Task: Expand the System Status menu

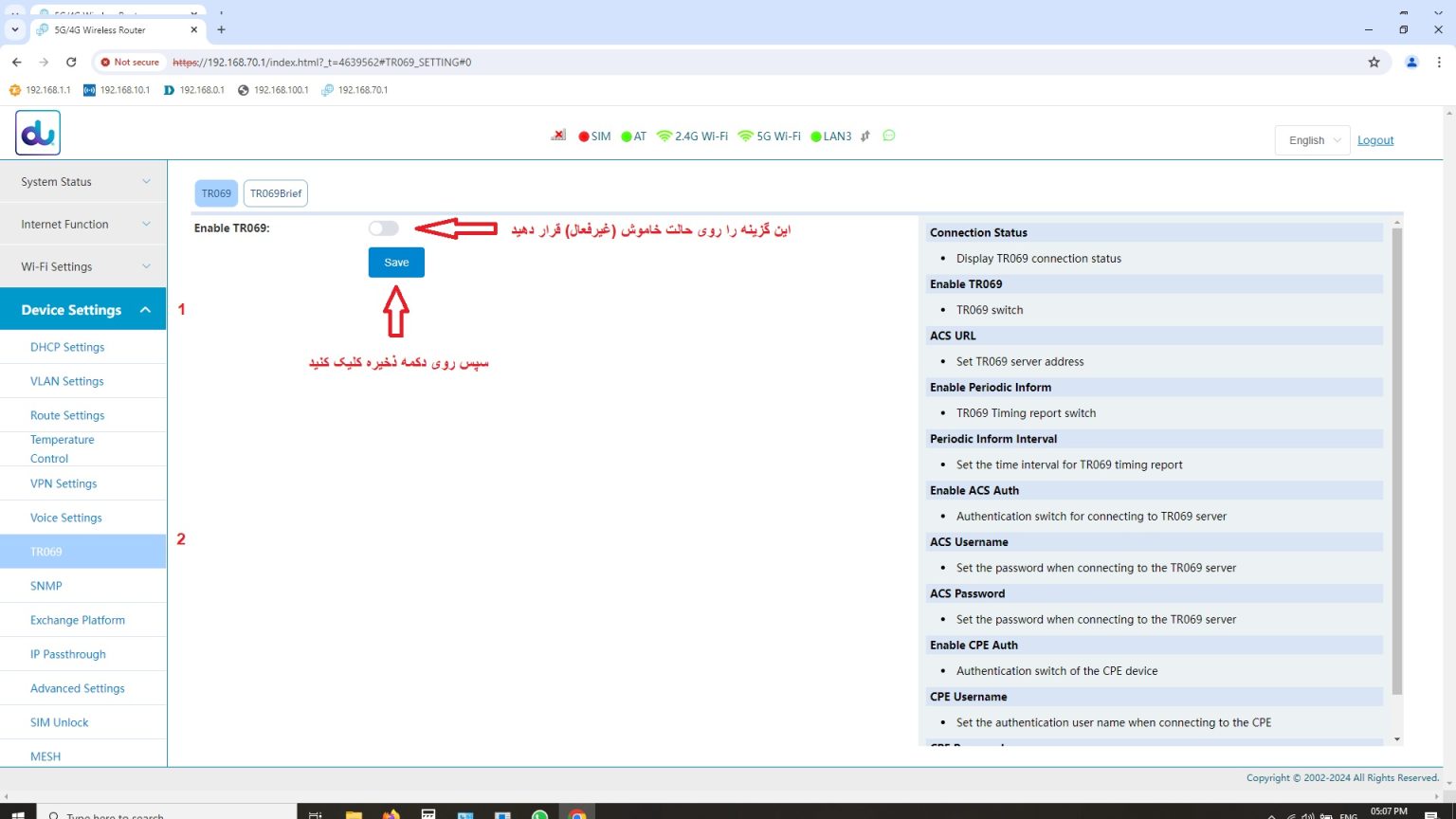Action: pyautogui.click(x=83, y=182)
